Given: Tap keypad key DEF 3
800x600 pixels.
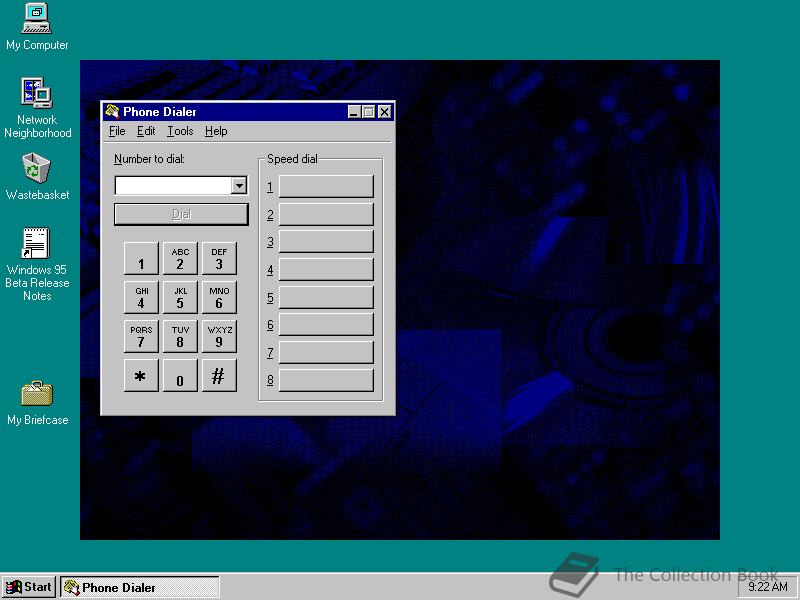Looking at the screenshot, I should click(x=219, y=258).
